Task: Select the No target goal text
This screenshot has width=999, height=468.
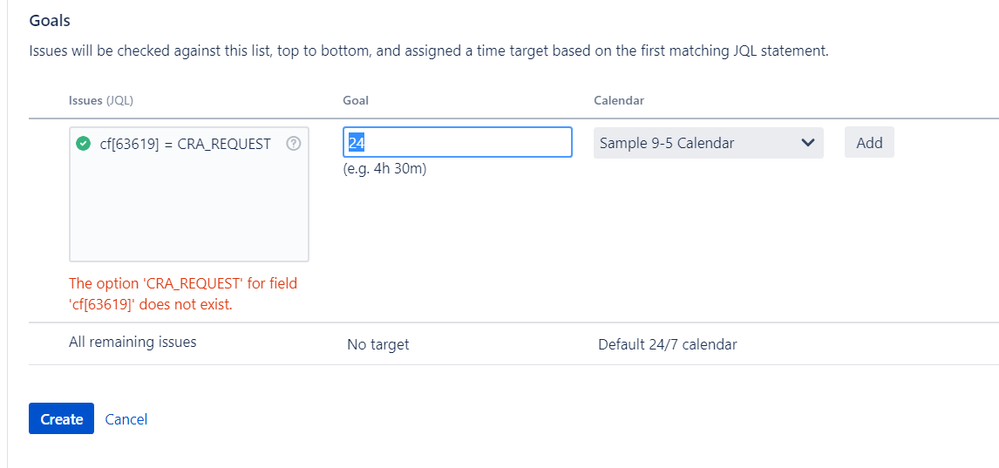Action: (x=378, y=345)
